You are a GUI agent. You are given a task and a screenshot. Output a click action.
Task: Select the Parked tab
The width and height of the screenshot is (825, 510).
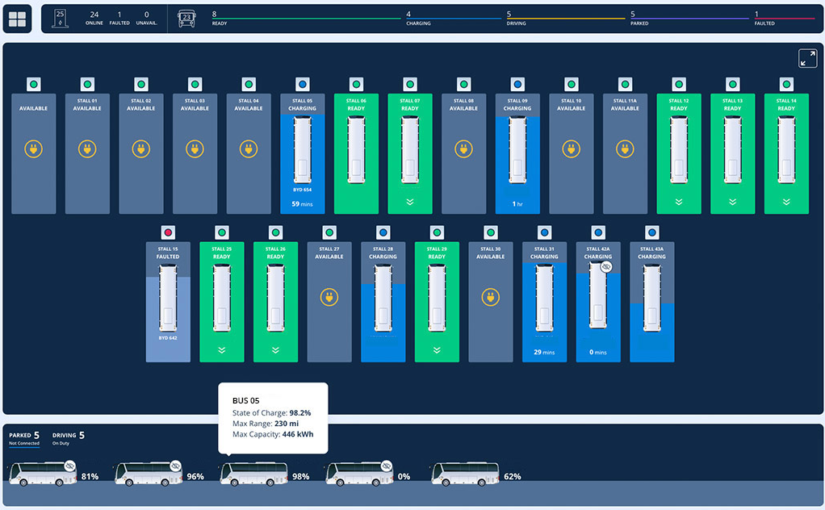click(x=23, y=437)
